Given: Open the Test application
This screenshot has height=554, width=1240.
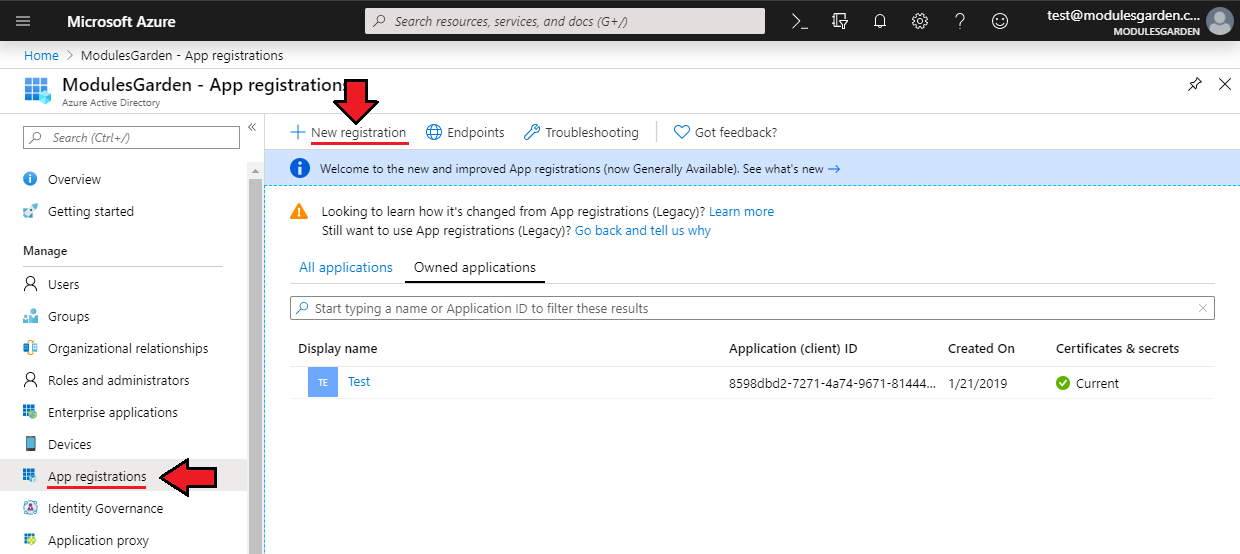Looking at the screenshot, I should pyautogui.click(x=359, y=382).
